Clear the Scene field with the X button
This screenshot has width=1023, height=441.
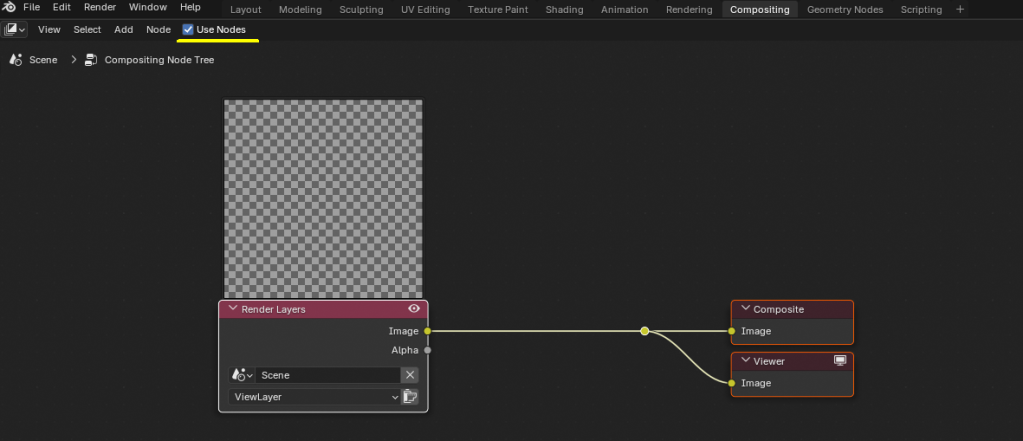click(409, 375)
